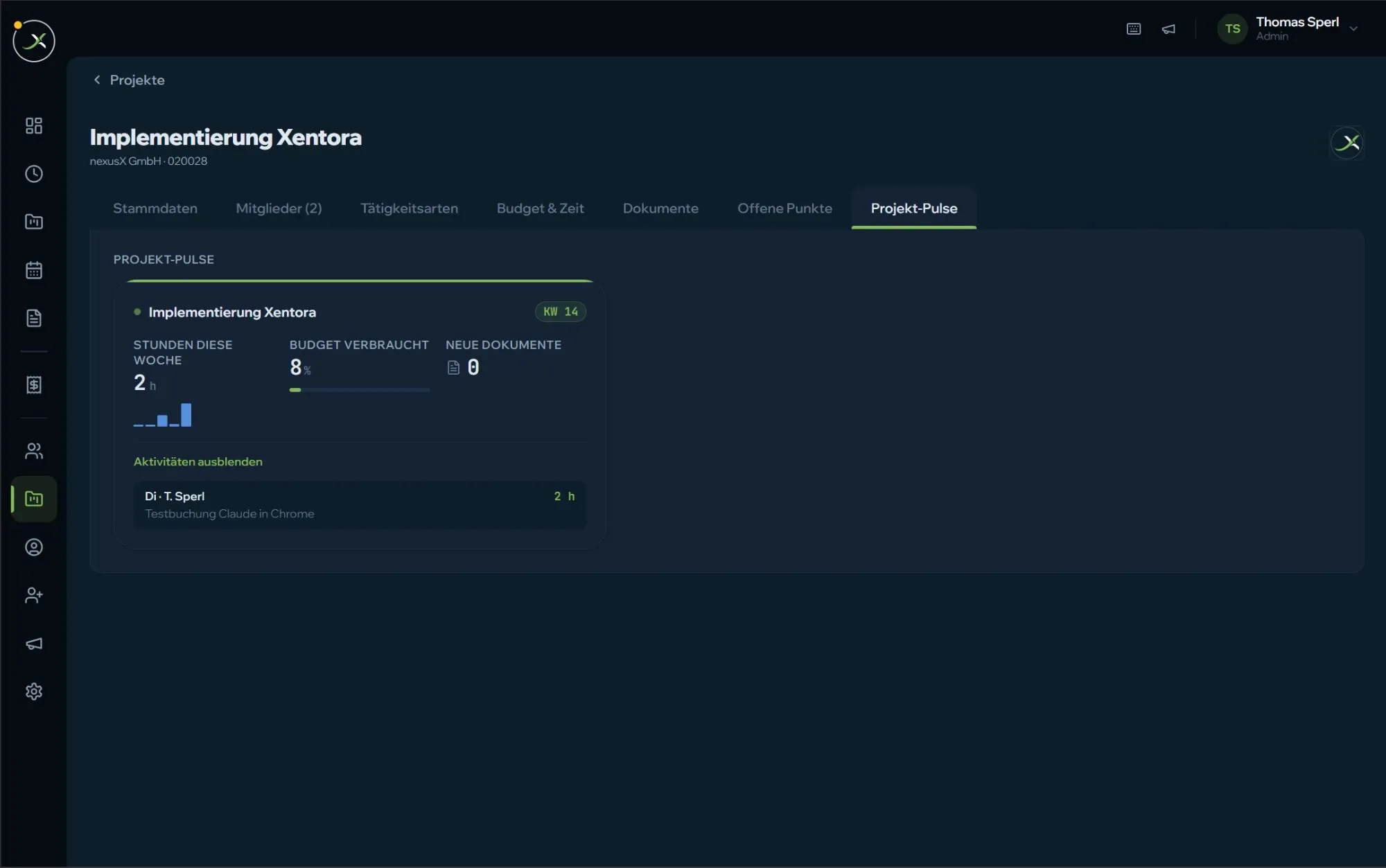Open the document page icon in sidebar
This screenshot has height=868, width=1386.
34,318
